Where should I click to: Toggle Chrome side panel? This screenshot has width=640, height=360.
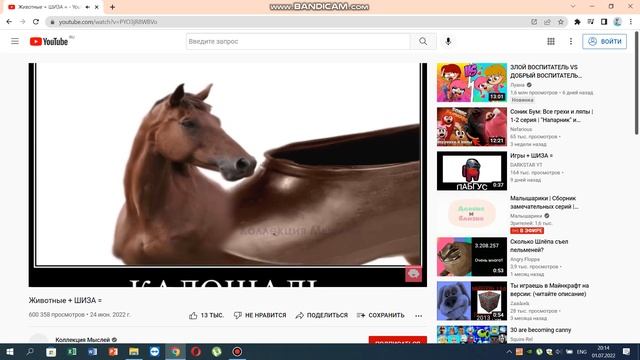tap(604, 22)
